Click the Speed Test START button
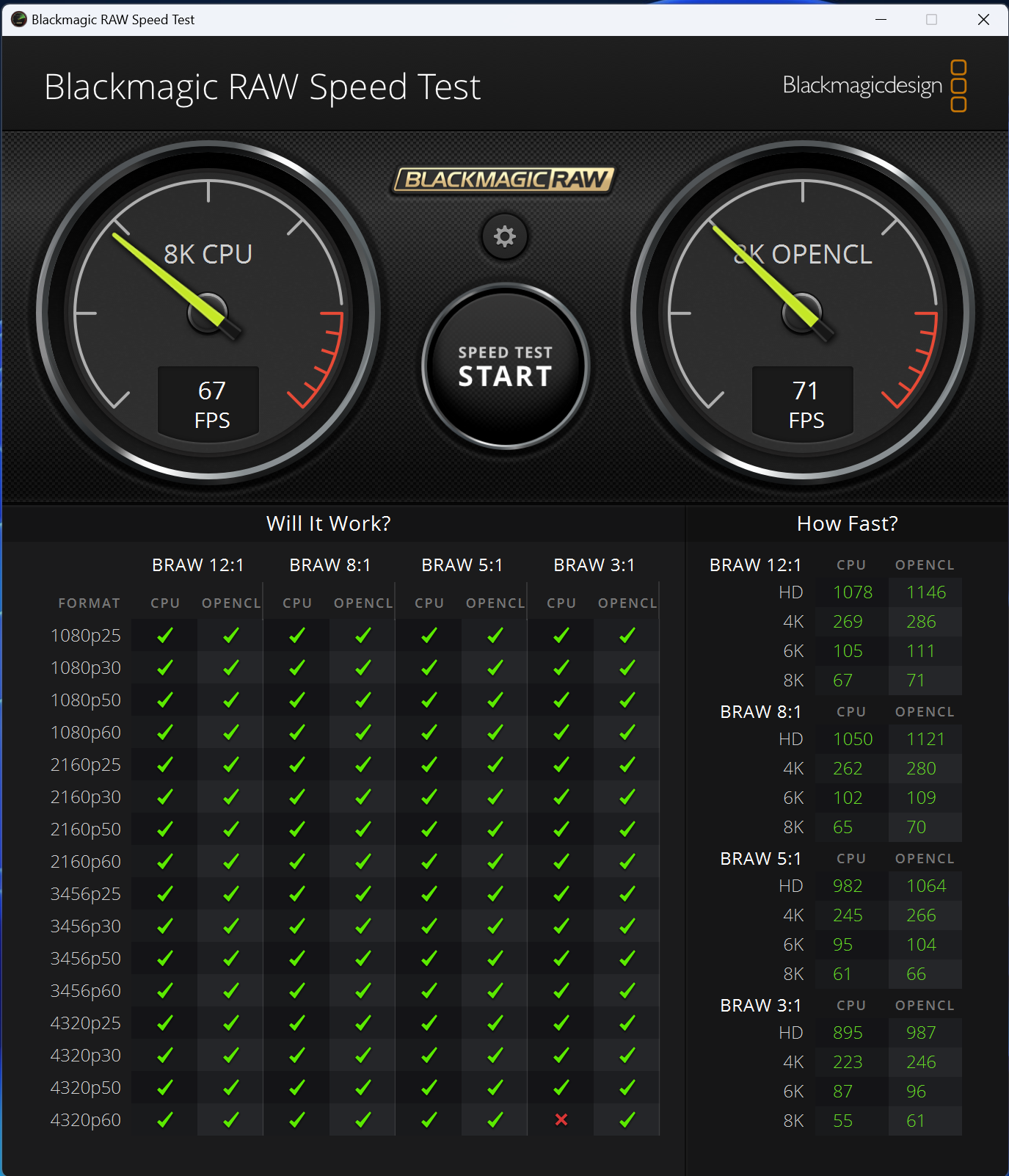1009x1176 pixels. coord(505,366)
